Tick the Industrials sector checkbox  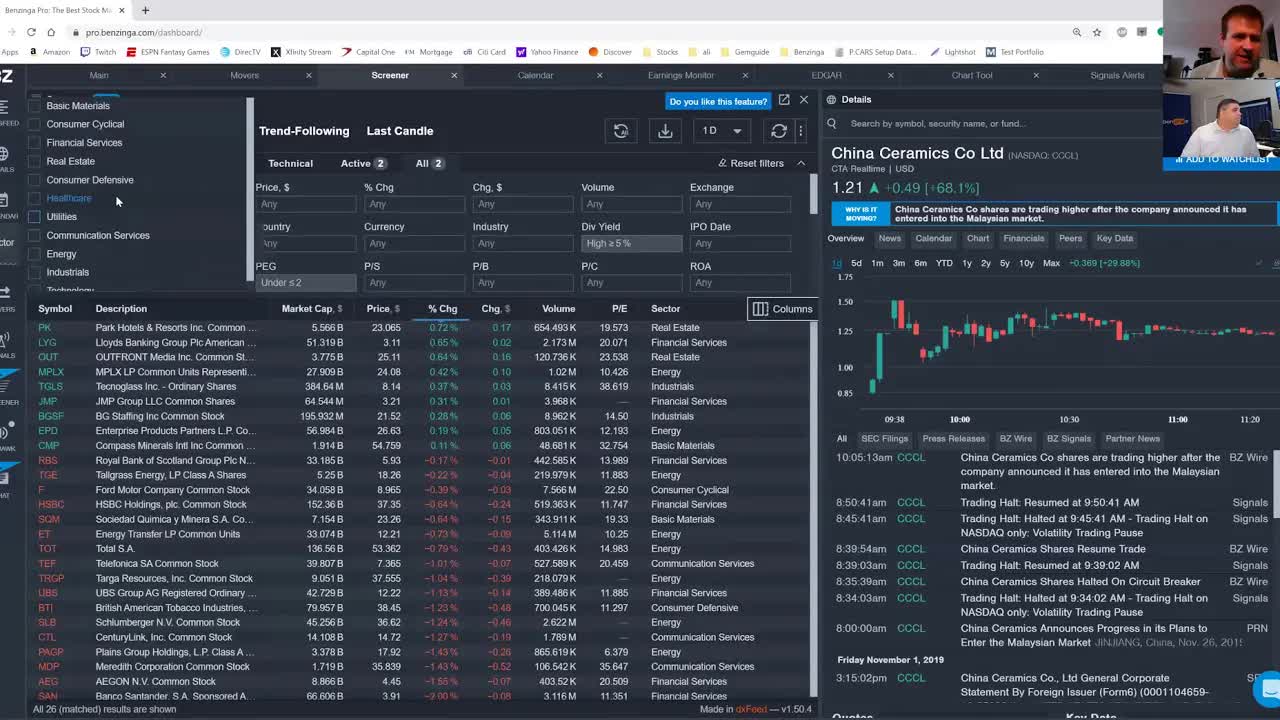pos(35,272)
